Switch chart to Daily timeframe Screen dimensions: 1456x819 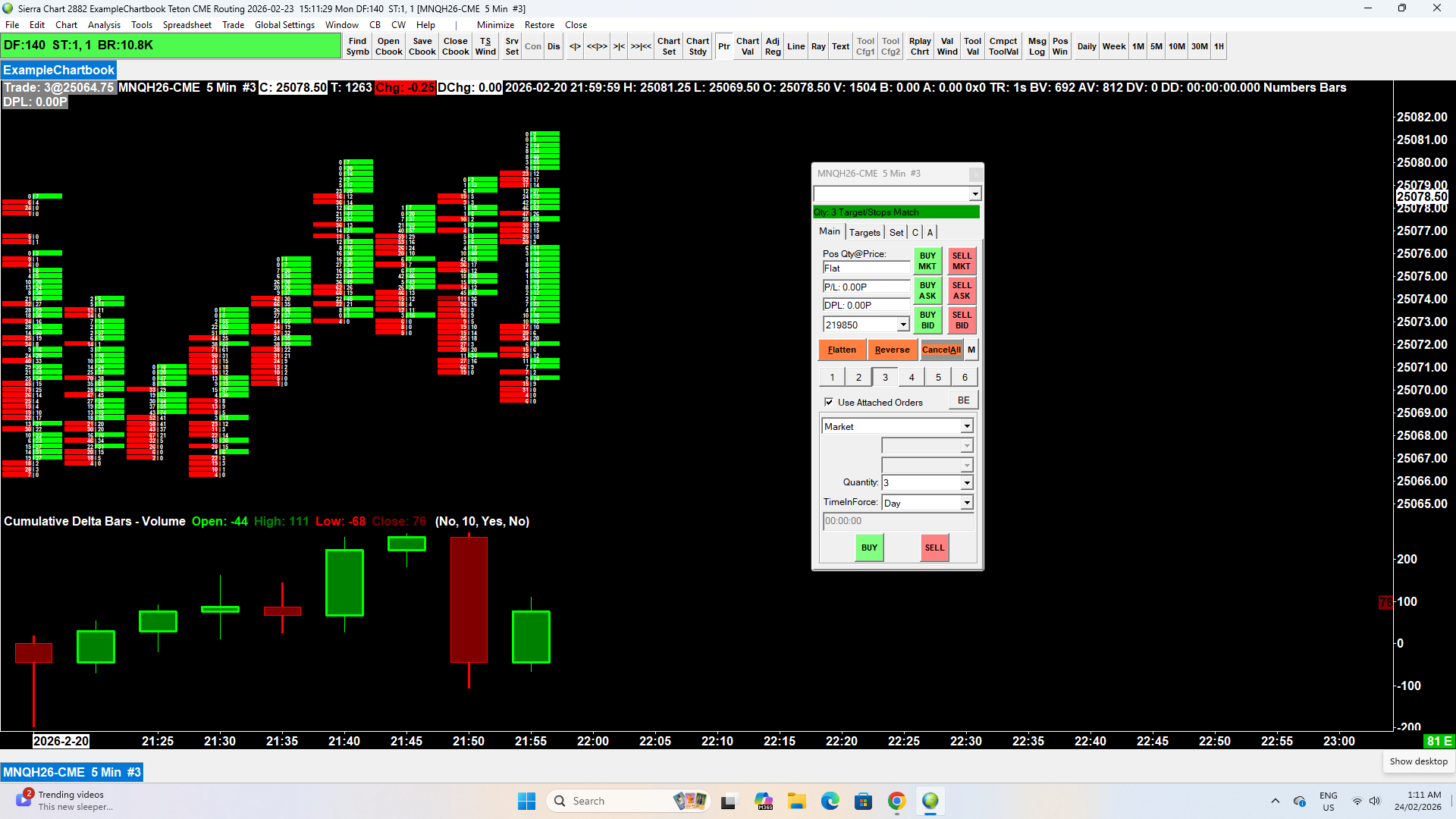click(1086, 46)
